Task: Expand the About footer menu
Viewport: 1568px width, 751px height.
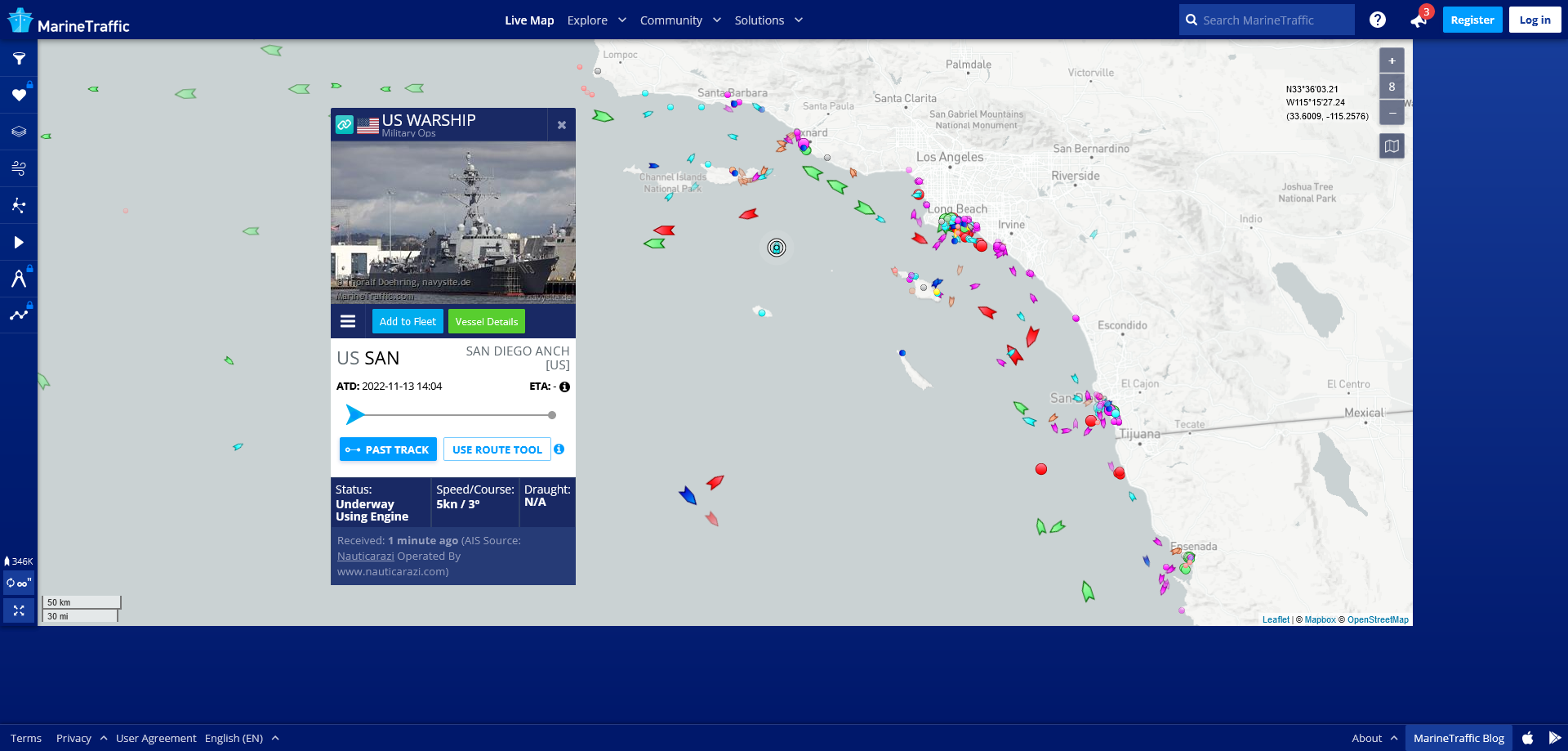Action: pos(1374,738)
